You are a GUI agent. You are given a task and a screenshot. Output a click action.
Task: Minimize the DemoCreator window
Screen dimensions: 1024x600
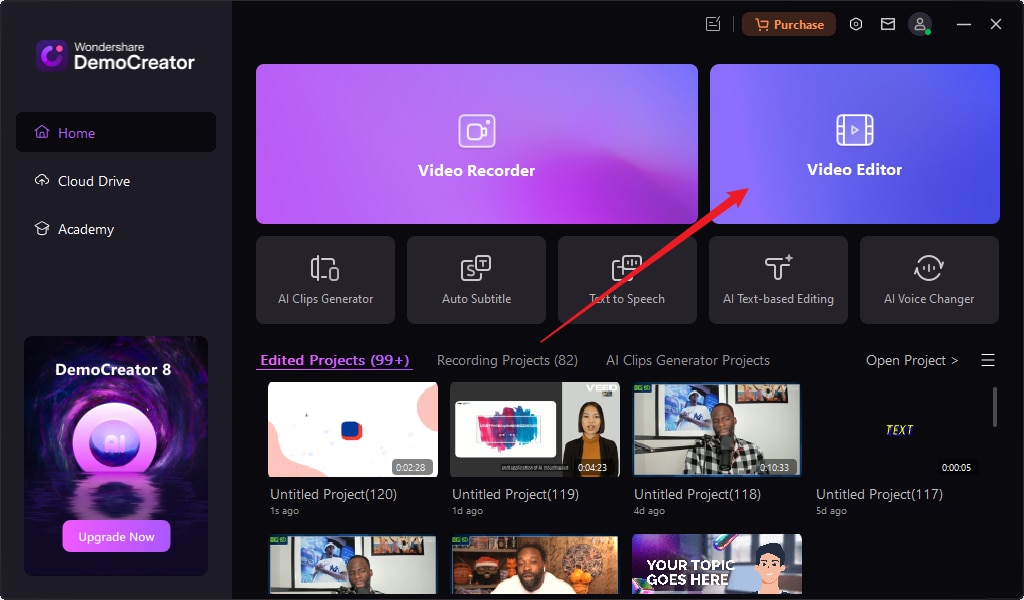963,24
